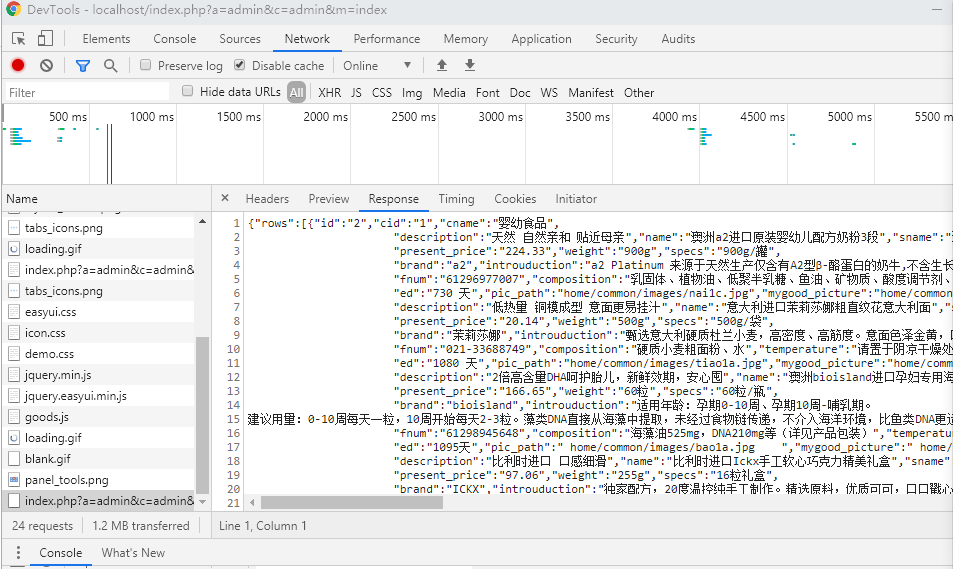Click the jquery.easyui.min.js file icon
953x569 pixels.
click(x=13, y=396)
